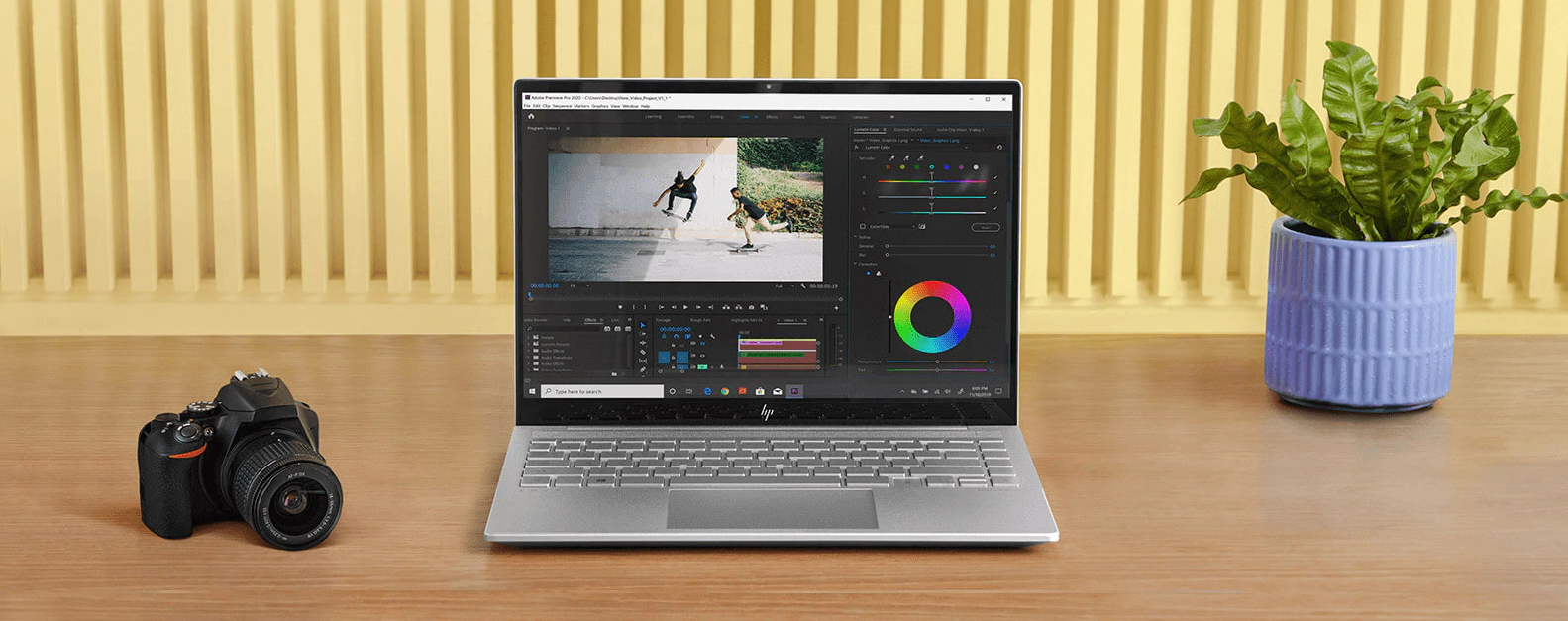Select the Selection arrow tool

click(x=643, y=326)
